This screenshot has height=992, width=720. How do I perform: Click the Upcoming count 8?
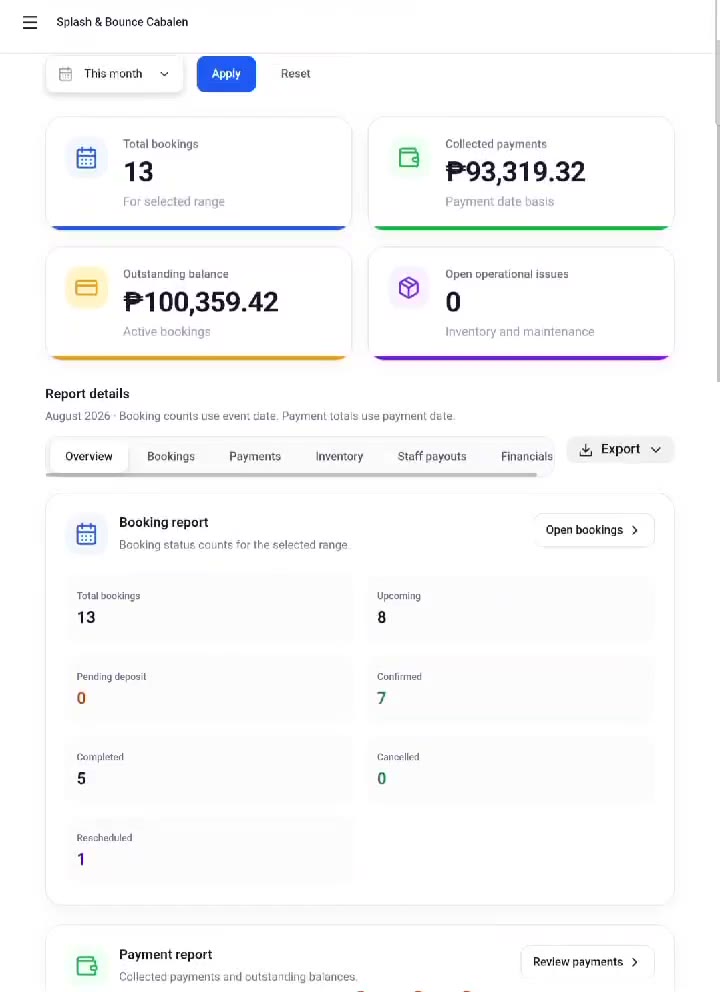(x=382, y=617)
